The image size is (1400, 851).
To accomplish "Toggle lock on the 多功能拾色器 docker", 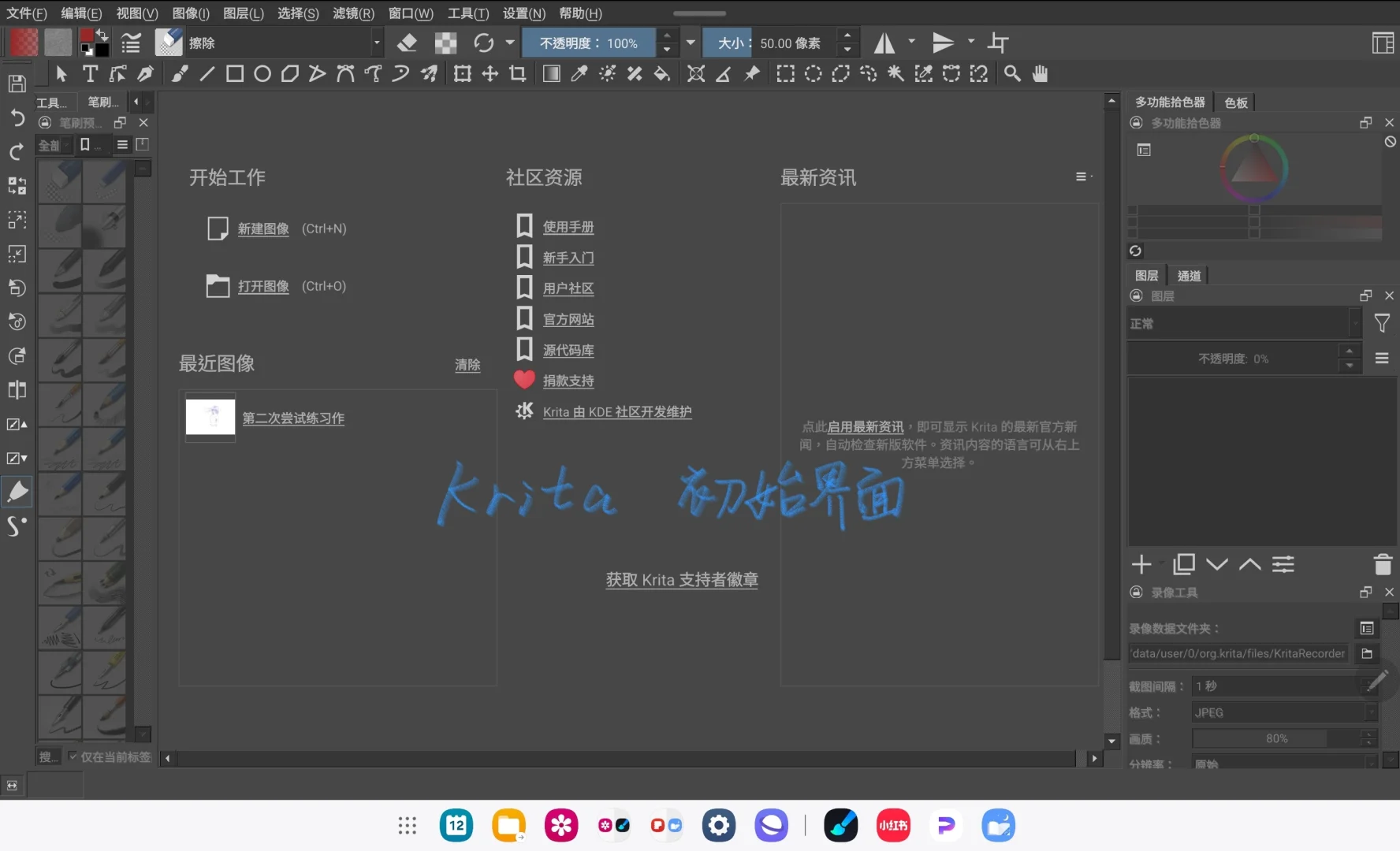I will [x=1137, y=123].
